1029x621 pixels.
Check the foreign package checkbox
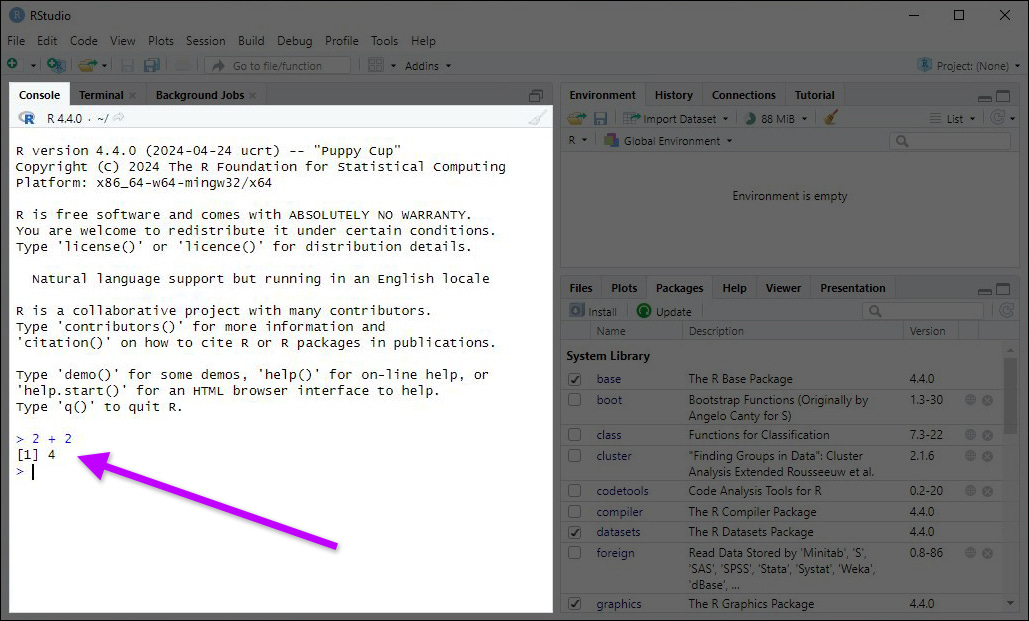tap(575, 553)
